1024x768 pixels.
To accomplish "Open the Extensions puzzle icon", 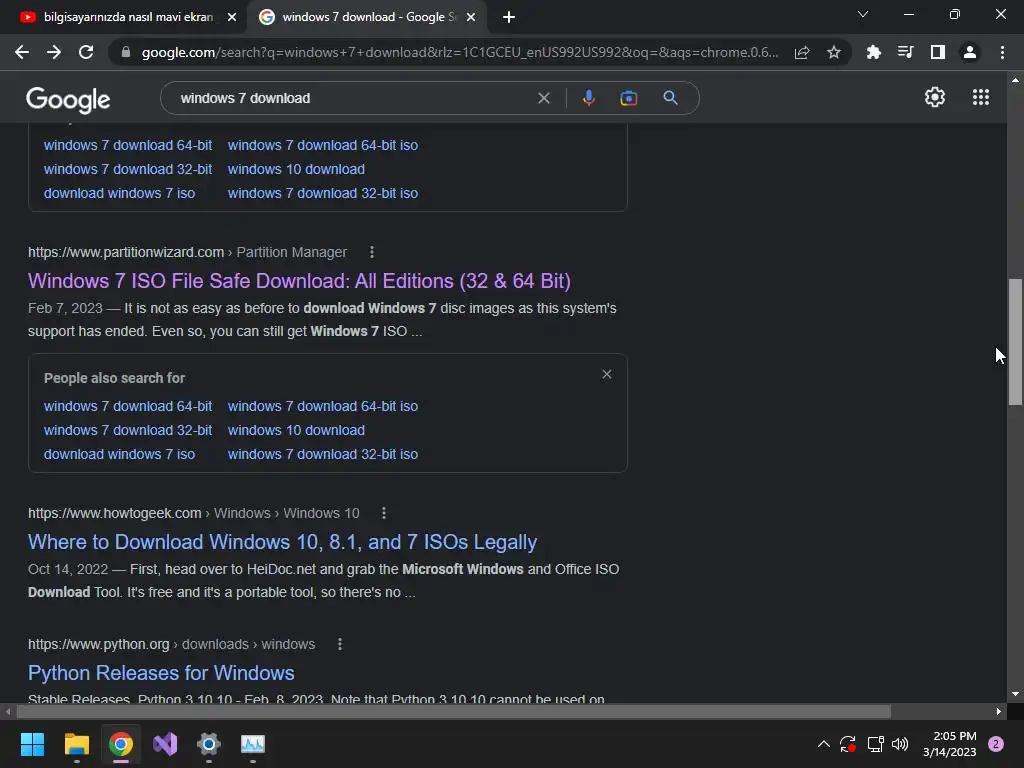I will pyautogui.click(x=873, y=52).
